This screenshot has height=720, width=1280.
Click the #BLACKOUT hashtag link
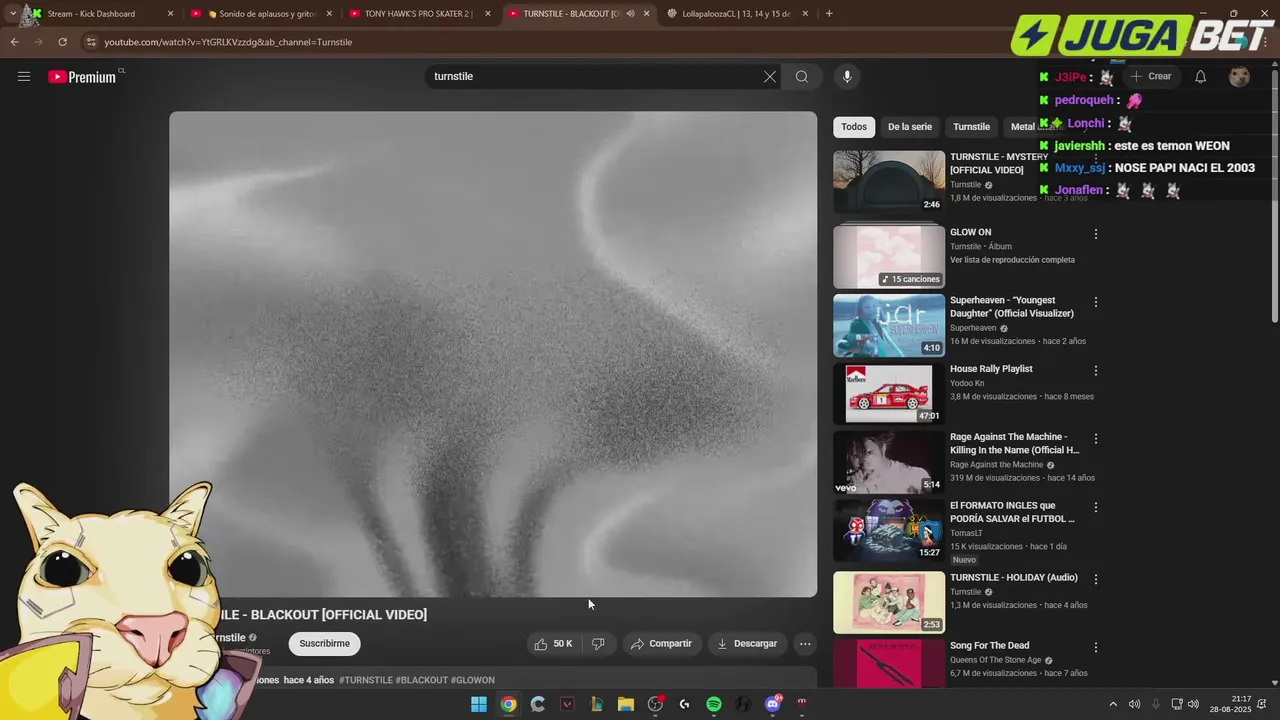point(422,680)
